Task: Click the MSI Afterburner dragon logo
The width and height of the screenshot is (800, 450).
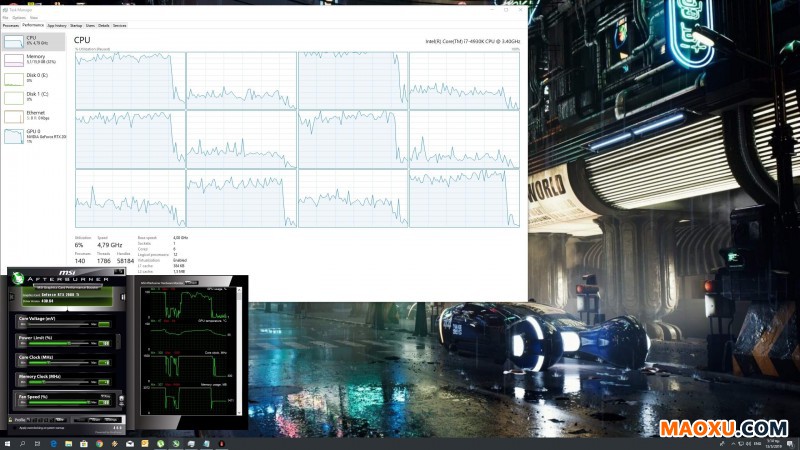Action: pos(18,278)
